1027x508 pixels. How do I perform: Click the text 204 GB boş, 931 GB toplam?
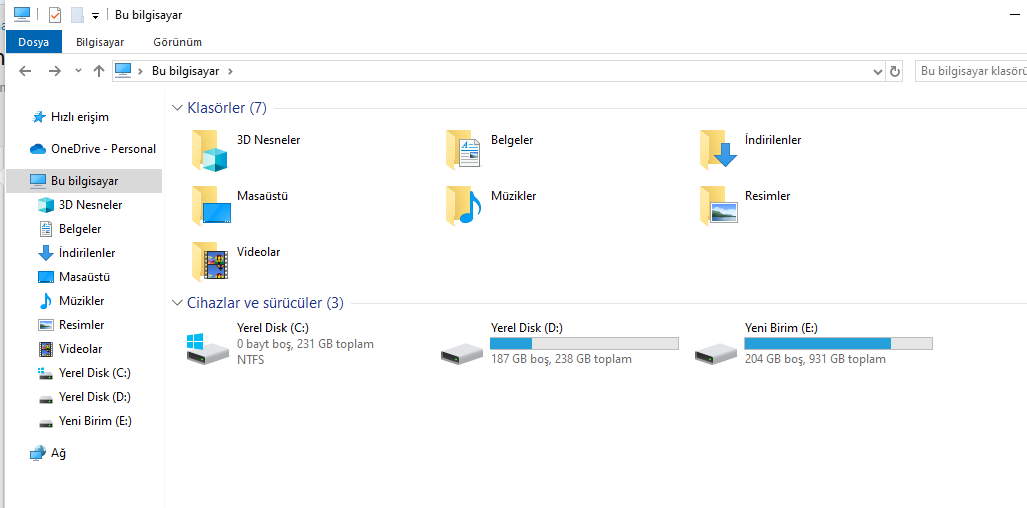(815, 359)
